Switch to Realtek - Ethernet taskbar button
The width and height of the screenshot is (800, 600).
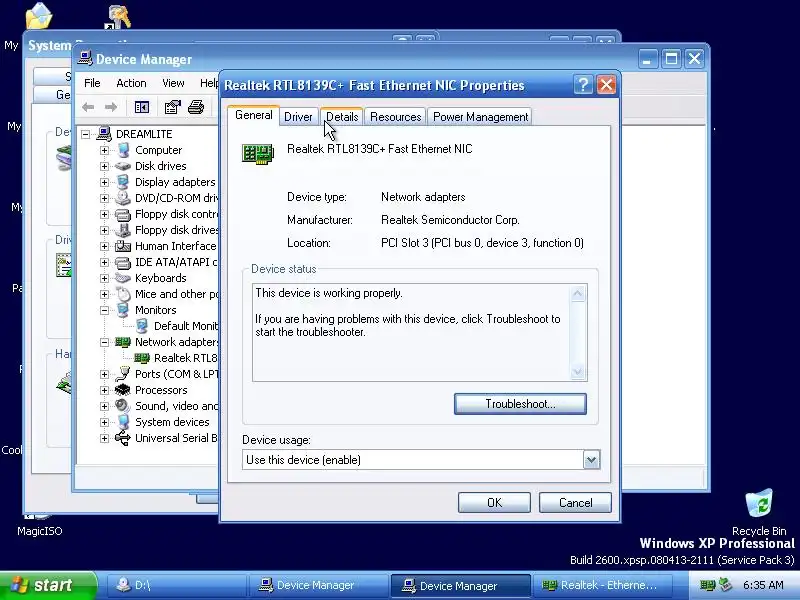(602, 586)
